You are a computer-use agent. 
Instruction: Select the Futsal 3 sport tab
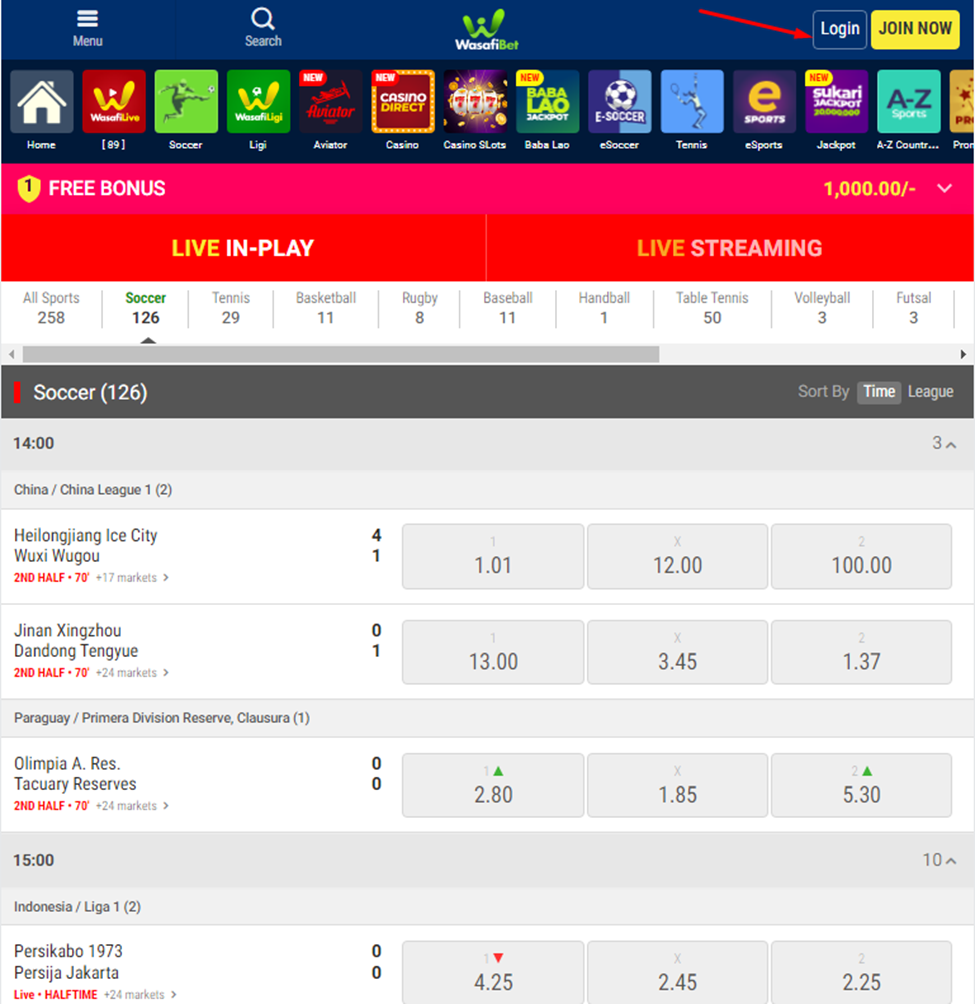914,308
